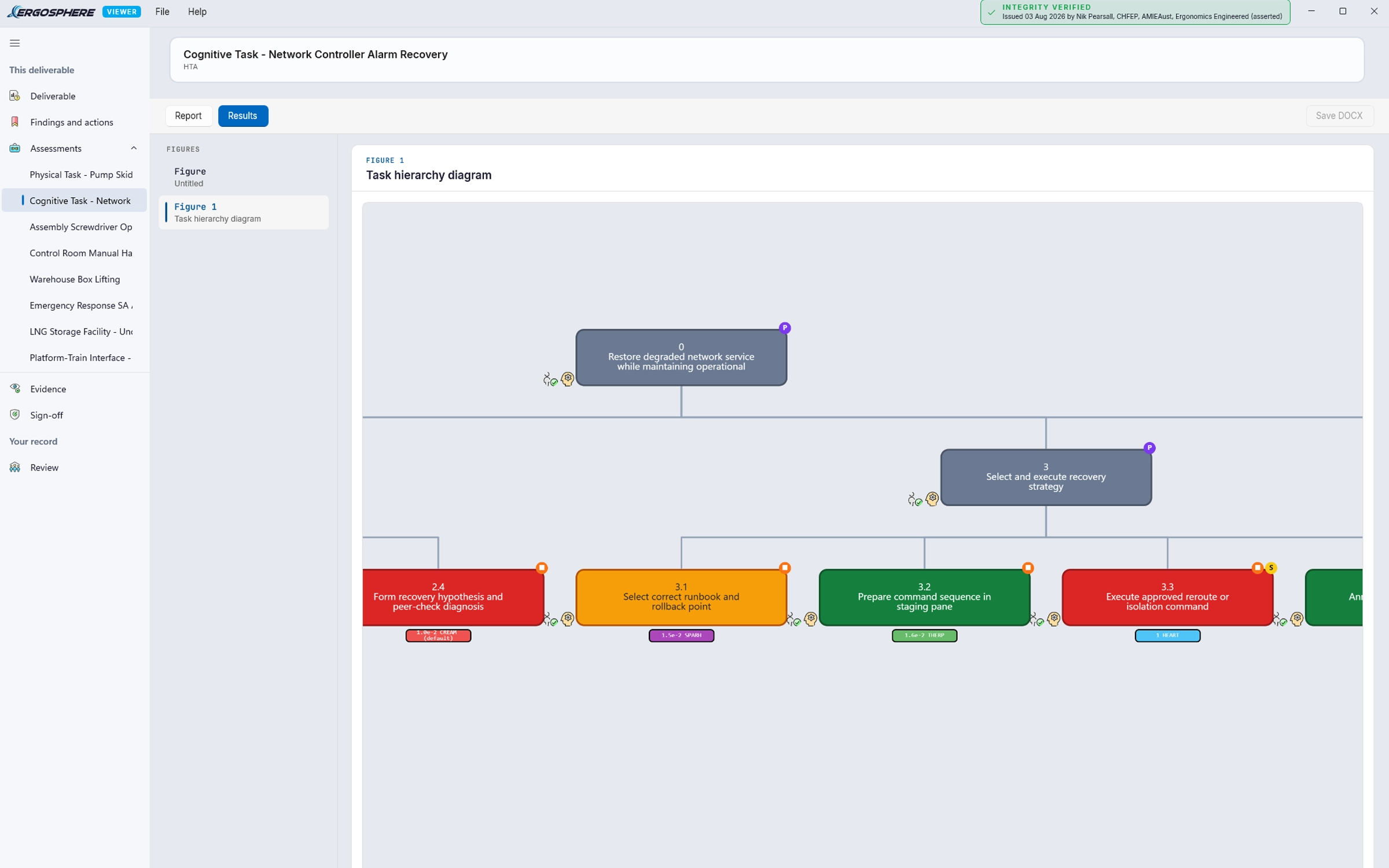Click head-gear icon between nodes 3.1 and 3.2
Screen dimensions: 1389x868
click(811, 619)
